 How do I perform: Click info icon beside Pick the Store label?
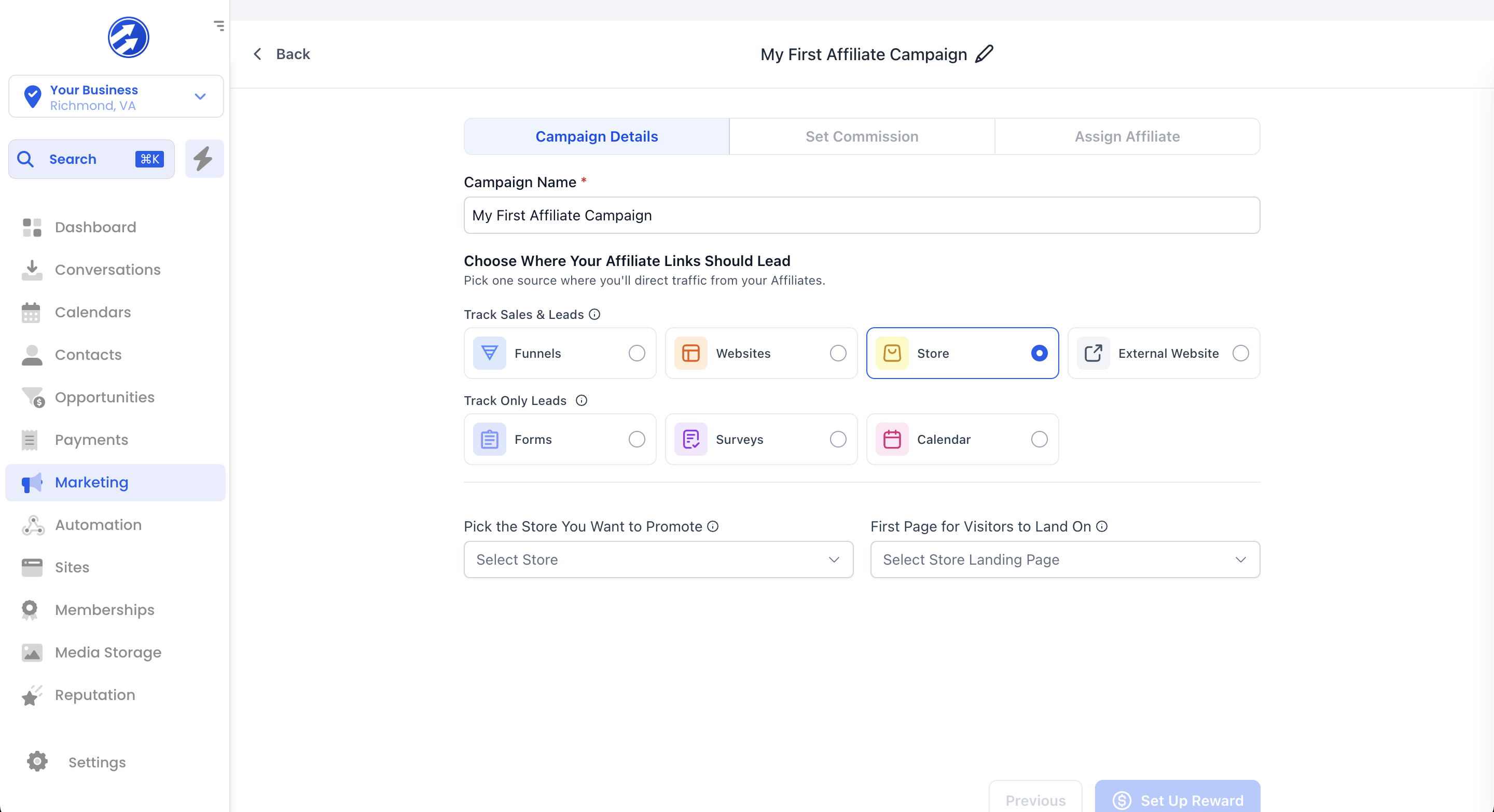coord(713,526)
